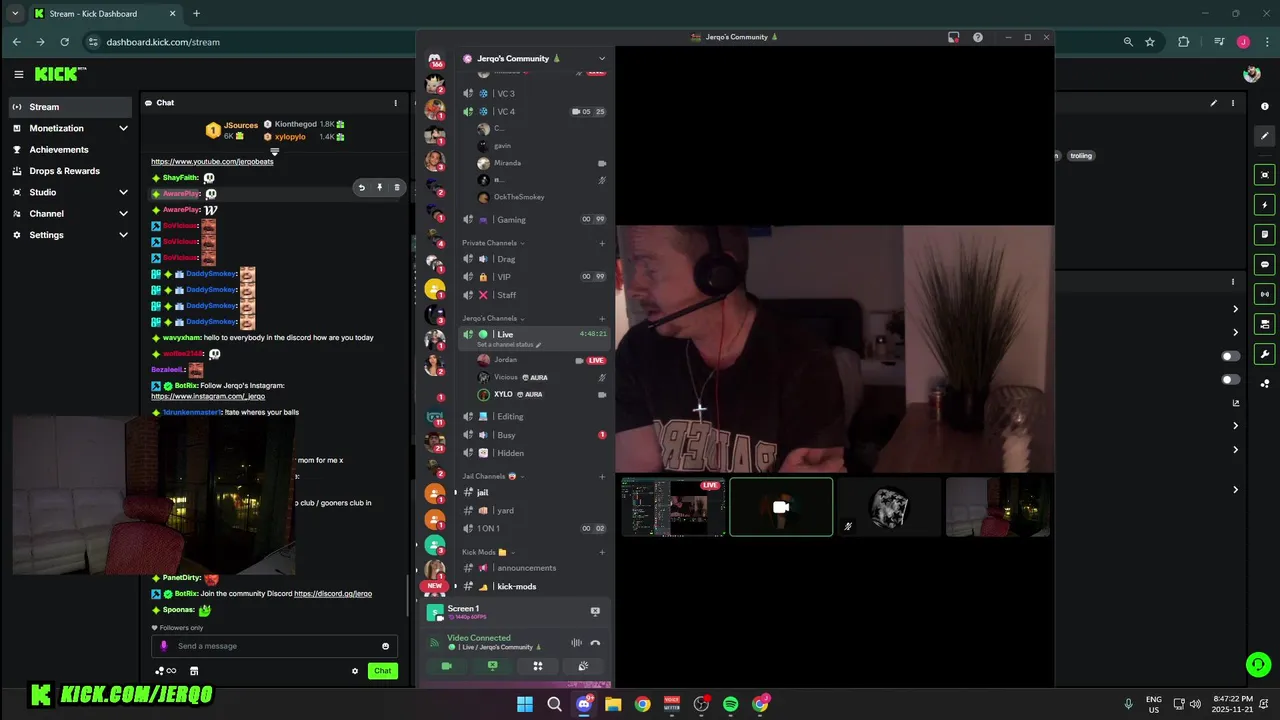Toggle the lightning quick actions widget

pos(1265,205)
